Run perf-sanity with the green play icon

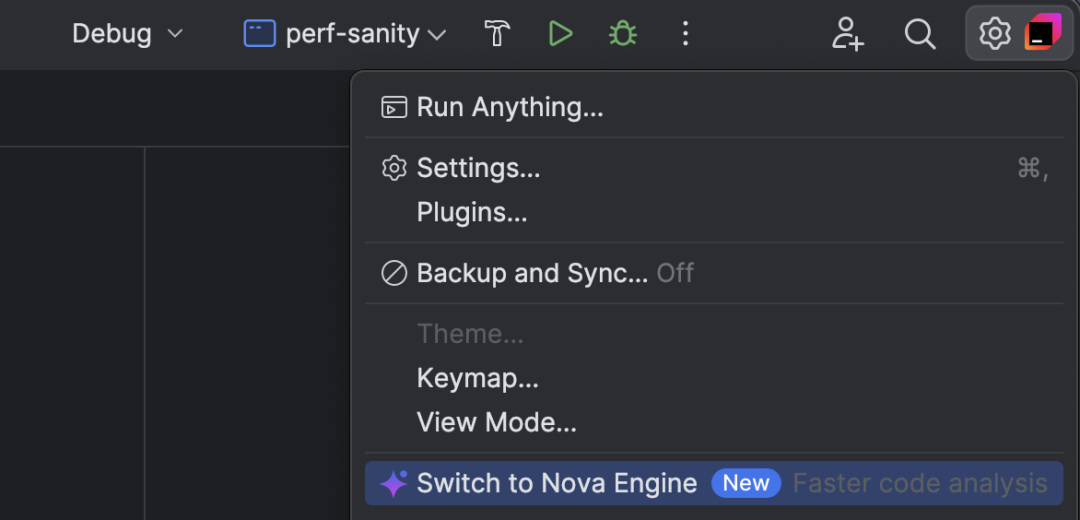click(x=560, y=33)
